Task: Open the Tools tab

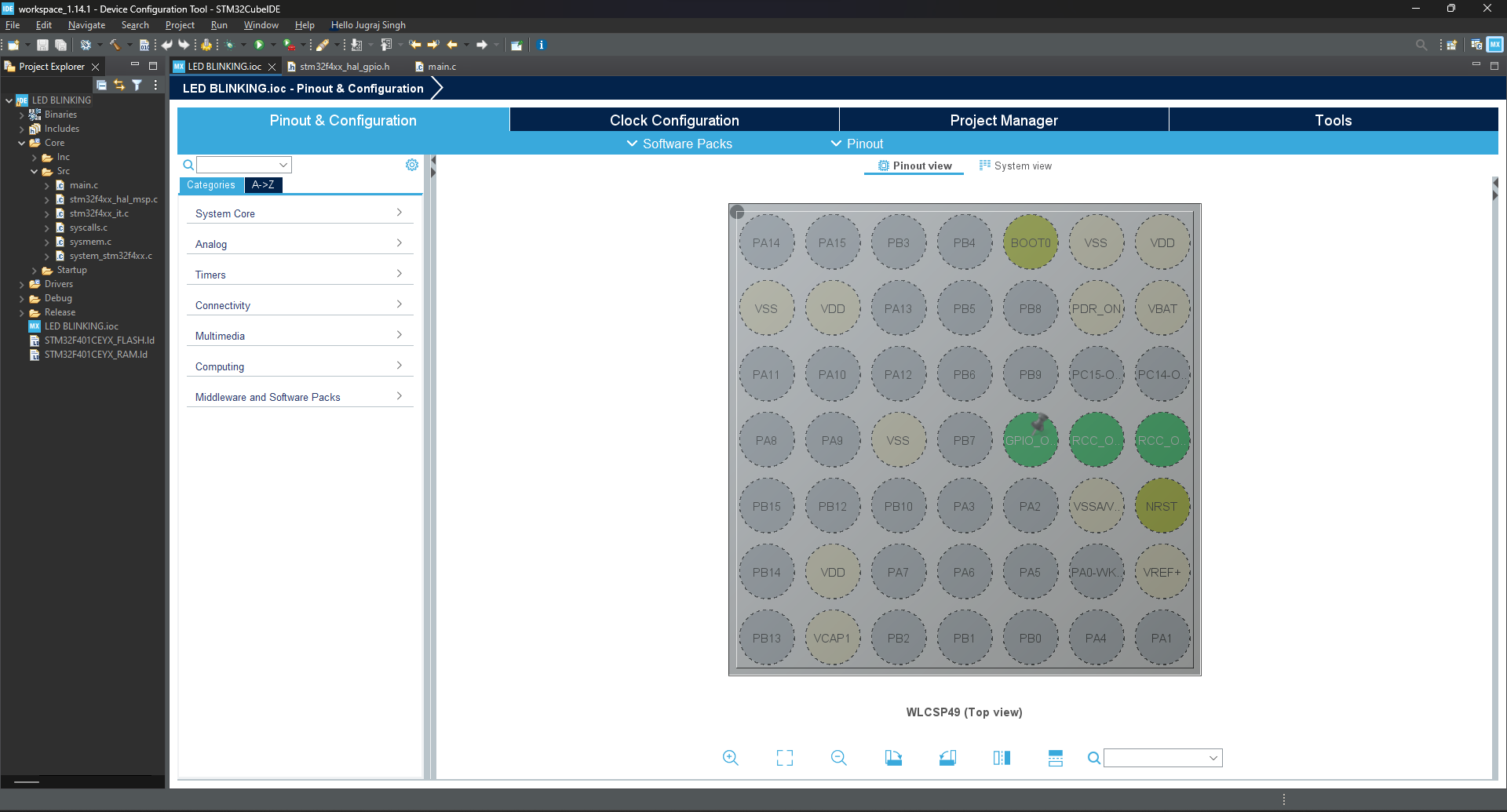Action: tap(1334, 120)
